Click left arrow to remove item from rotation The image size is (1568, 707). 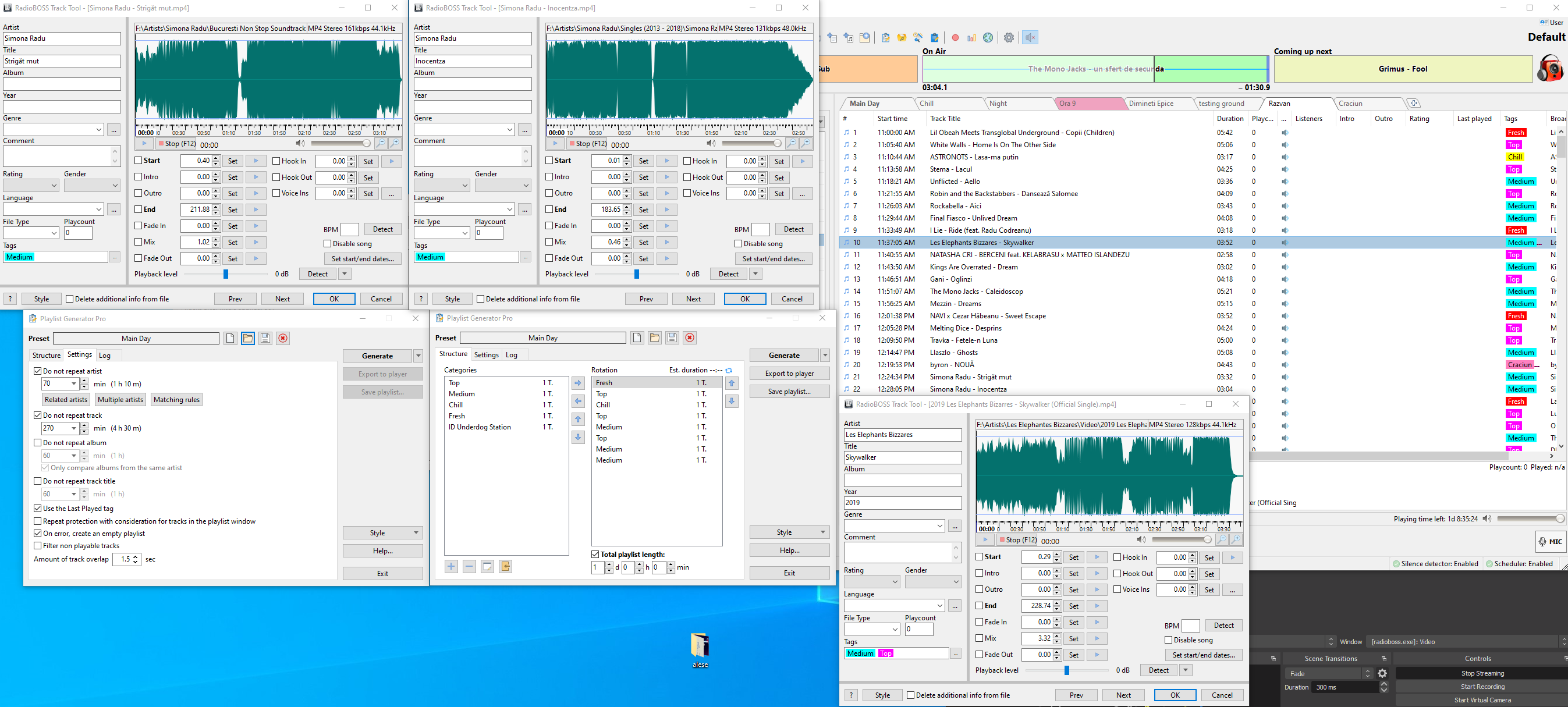click(579, 401)
